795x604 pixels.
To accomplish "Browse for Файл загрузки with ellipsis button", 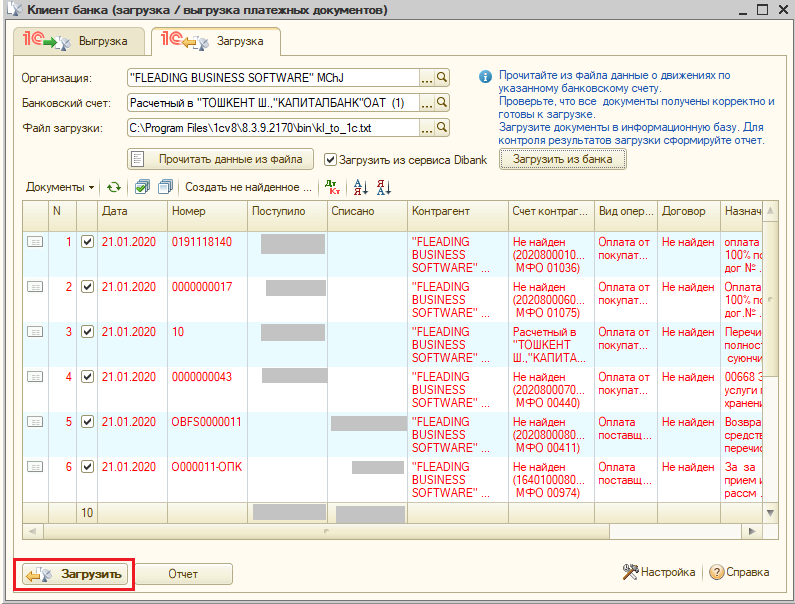I will point(427,128).
